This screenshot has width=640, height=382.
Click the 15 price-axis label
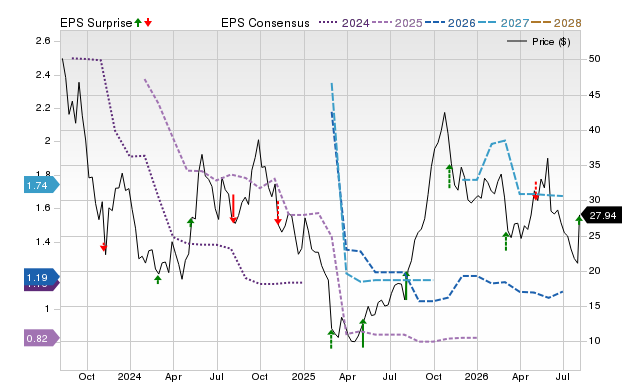(594, 306)
